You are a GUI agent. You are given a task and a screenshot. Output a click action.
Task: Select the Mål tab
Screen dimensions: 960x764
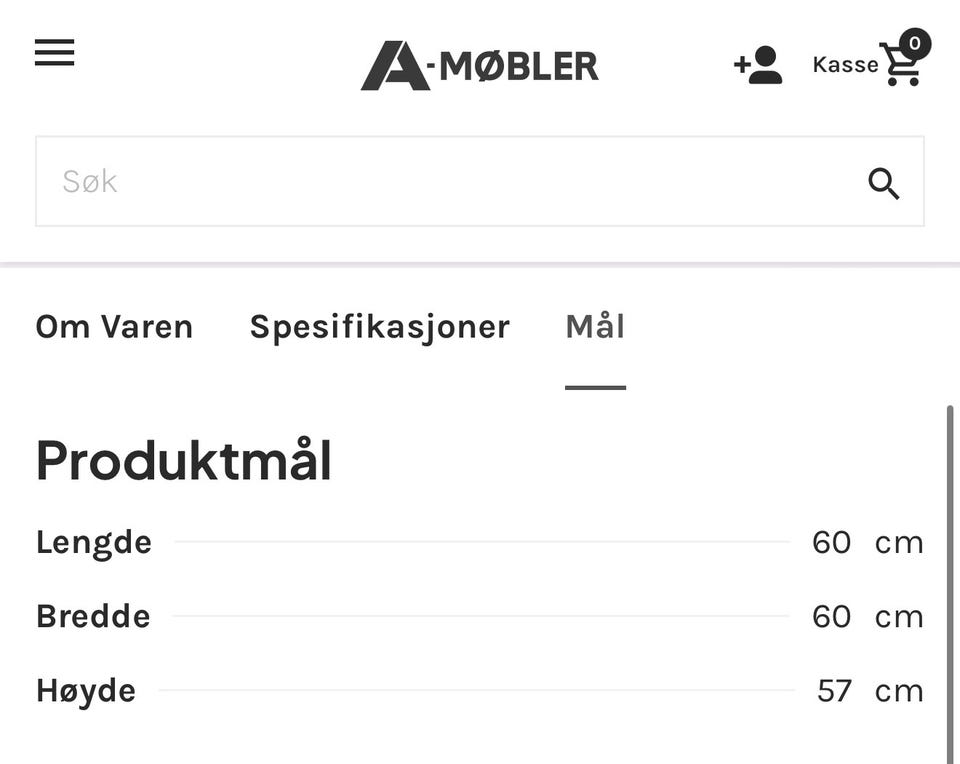[595, 326]
